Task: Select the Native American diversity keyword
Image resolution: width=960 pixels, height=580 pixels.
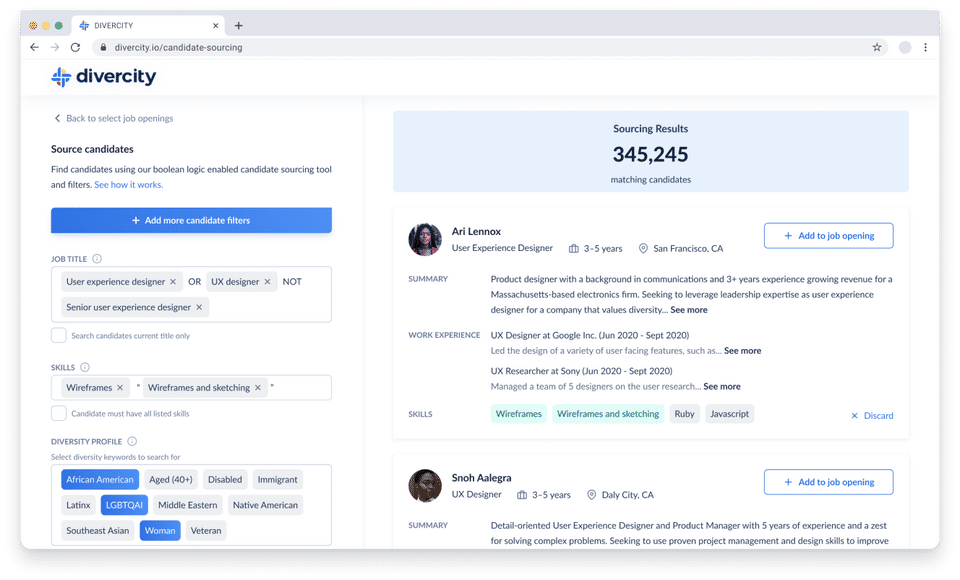Action: click(265, 505)
